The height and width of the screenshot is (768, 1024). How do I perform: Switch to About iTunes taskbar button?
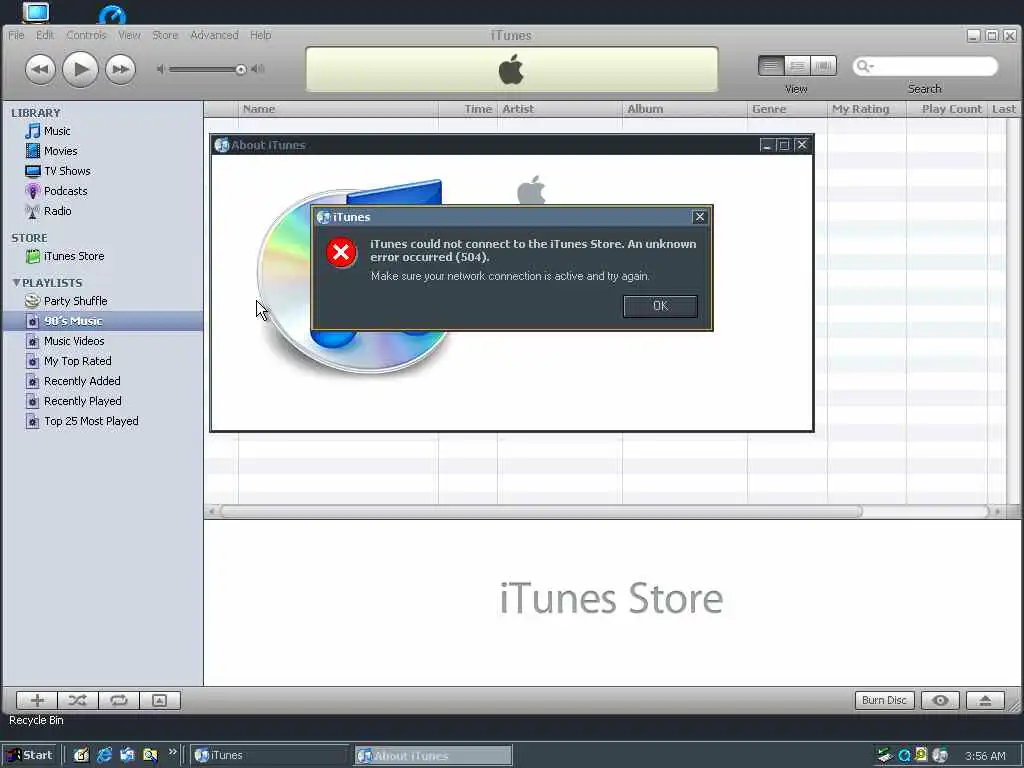click(x=433, y=756)
